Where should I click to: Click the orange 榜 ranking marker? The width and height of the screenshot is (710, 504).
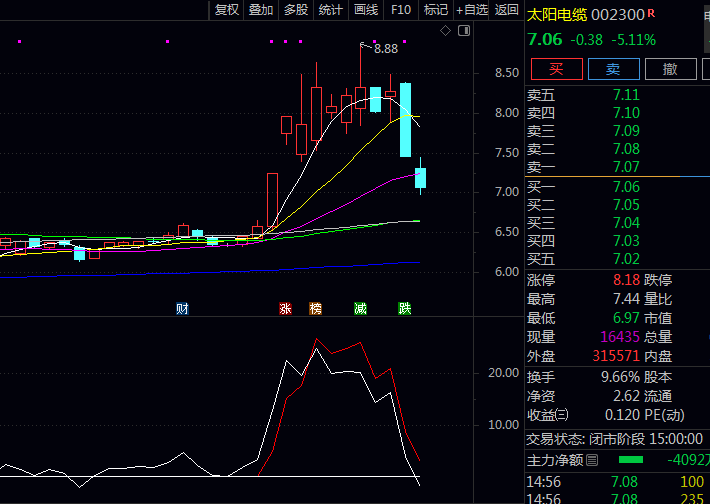tap(316, 308)
